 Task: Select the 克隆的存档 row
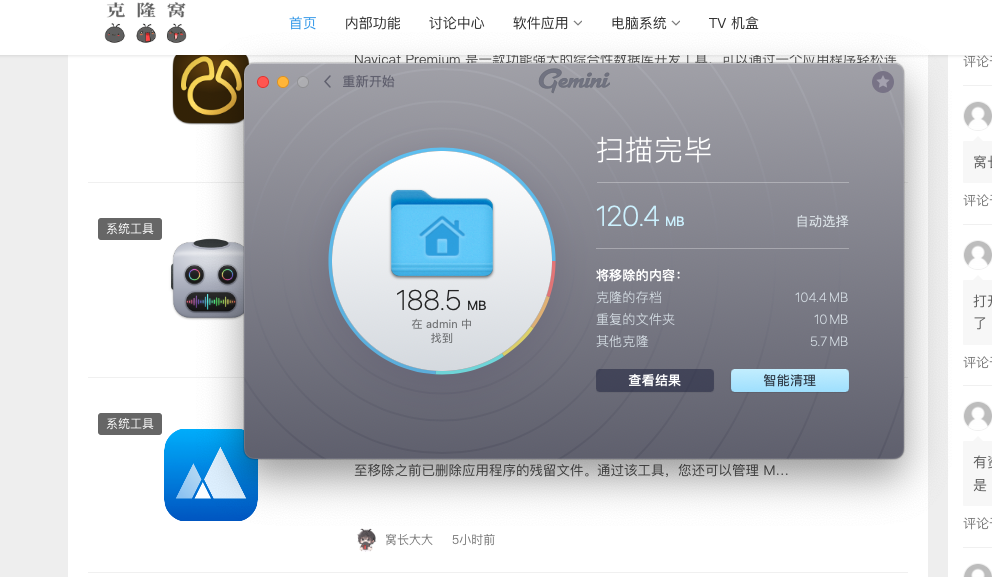coord(722,297)
